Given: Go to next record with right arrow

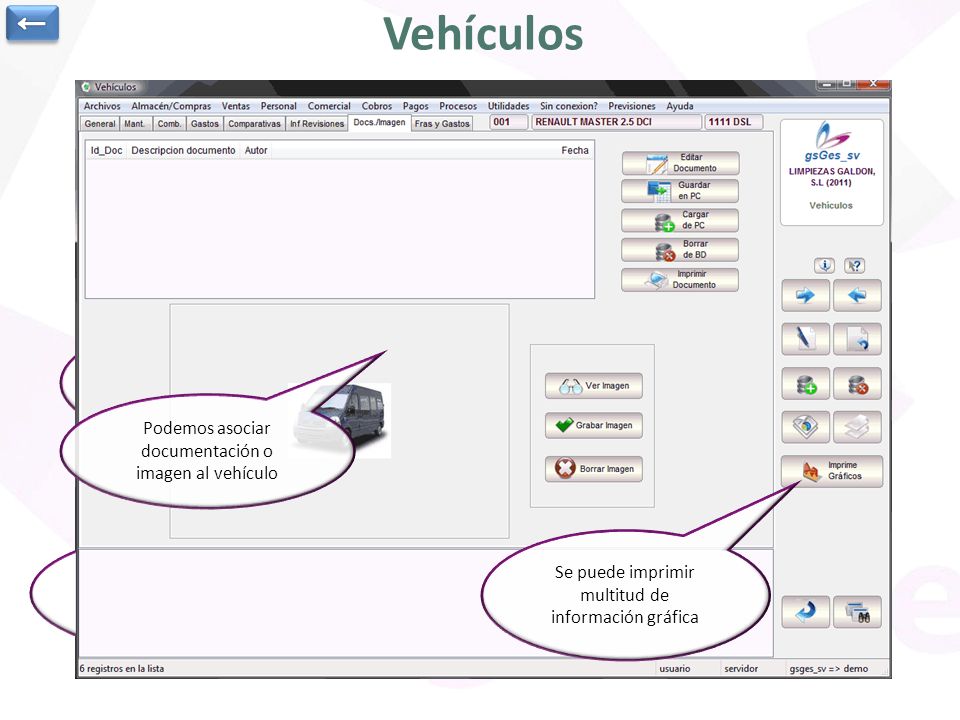Looking at the screenshot, I should tap(806, 296).
